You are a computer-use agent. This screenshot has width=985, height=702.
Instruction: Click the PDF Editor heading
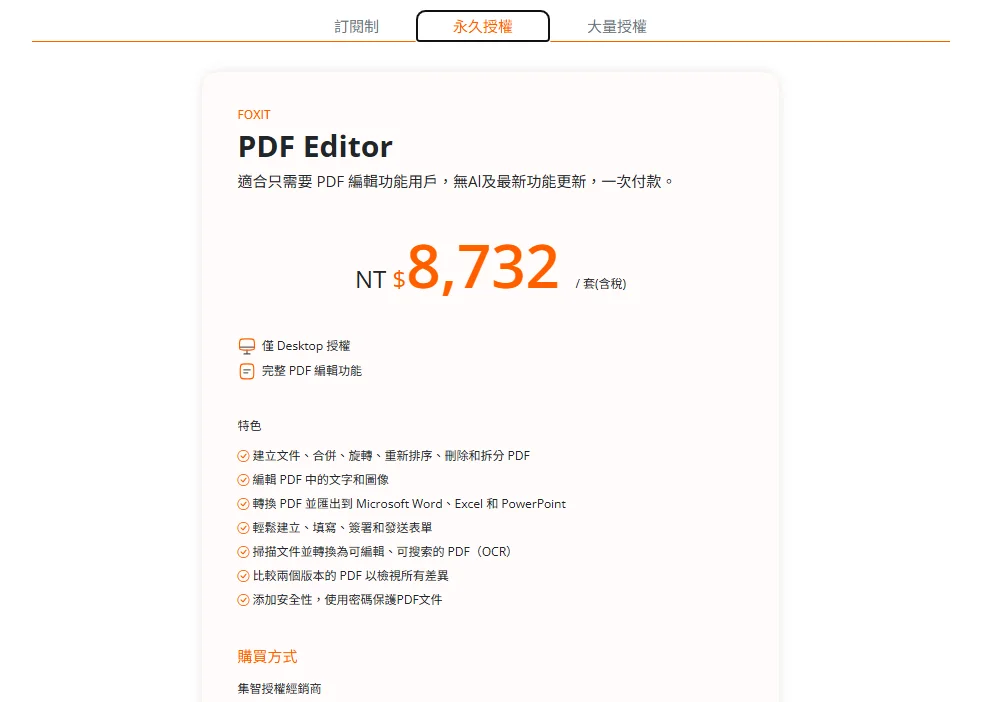[x=315, y=146]
